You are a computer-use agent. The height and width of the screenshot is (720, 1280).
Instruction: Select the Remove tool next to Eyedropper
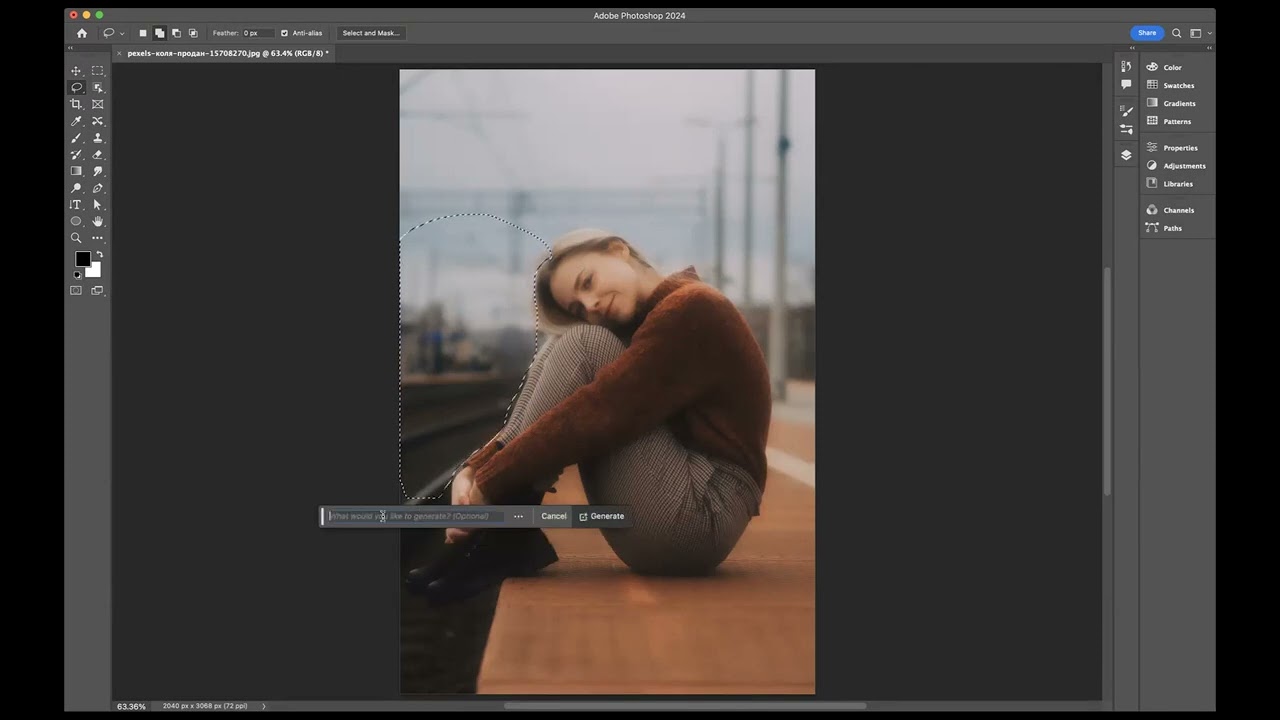pyautogui.click(x=97, y=121)
